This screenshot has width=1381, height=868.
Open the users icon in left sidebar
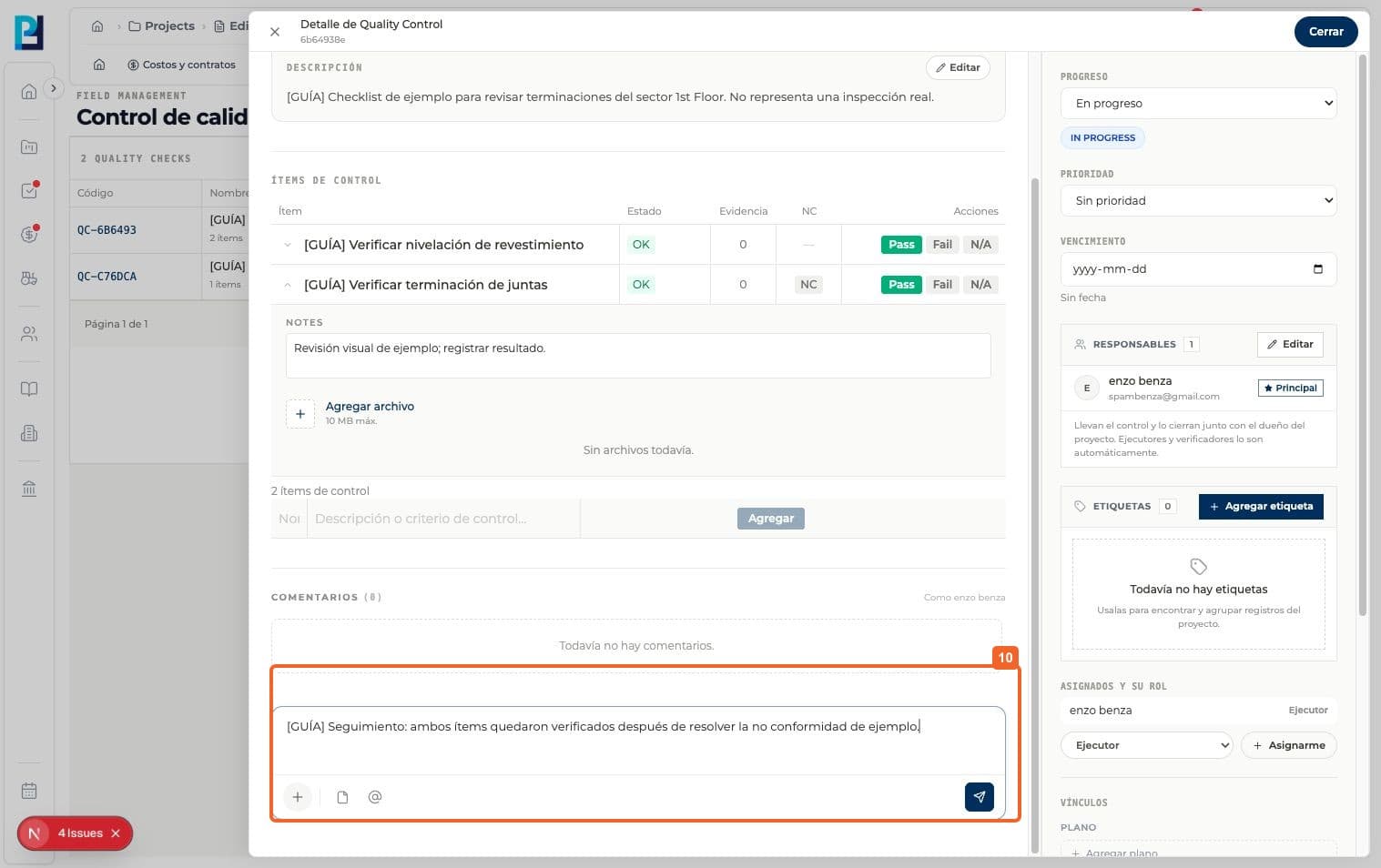tap(29, 334)
